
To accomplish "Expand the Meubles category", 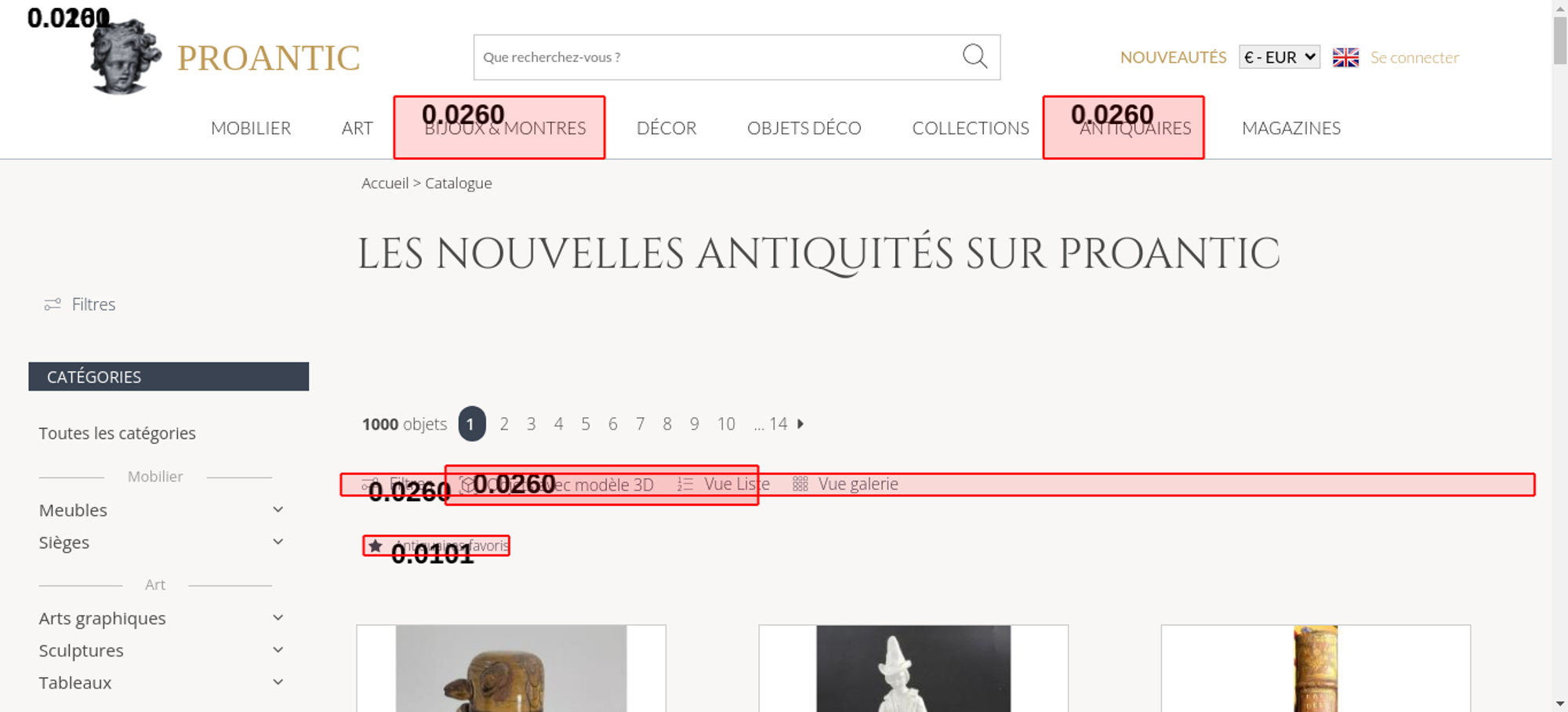I will pos(278,510).
